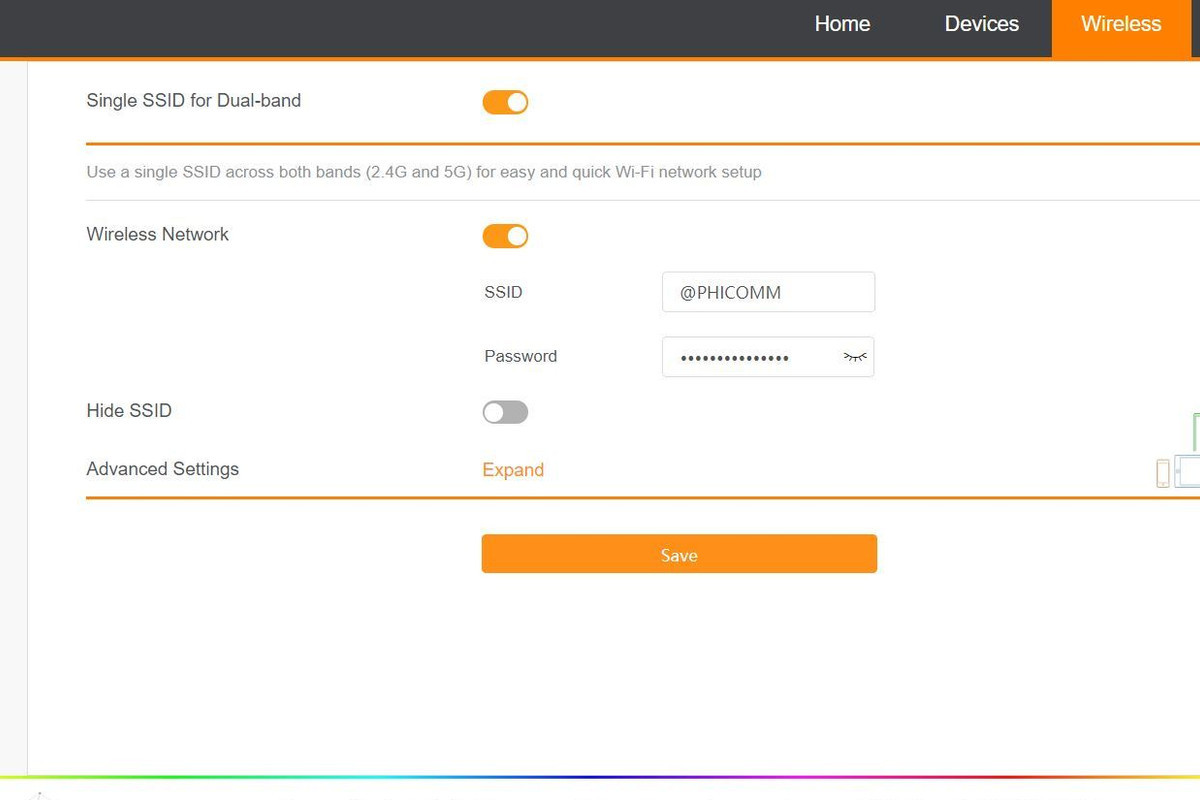Click the 'SSID' field label
The image size is (1200, 800).
pos(503,292)
